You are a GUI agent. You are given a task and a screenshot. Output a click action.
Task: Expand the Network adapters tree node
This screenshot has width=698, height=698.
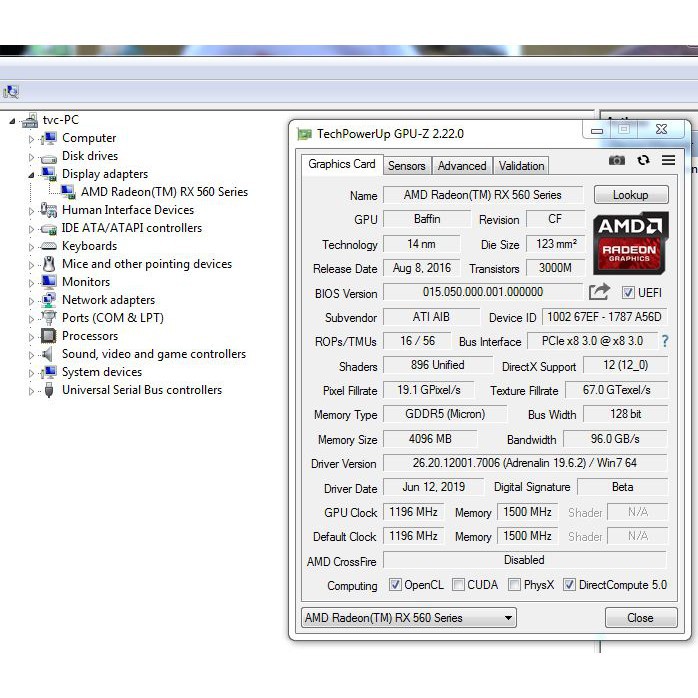click(x=31, y=300)
